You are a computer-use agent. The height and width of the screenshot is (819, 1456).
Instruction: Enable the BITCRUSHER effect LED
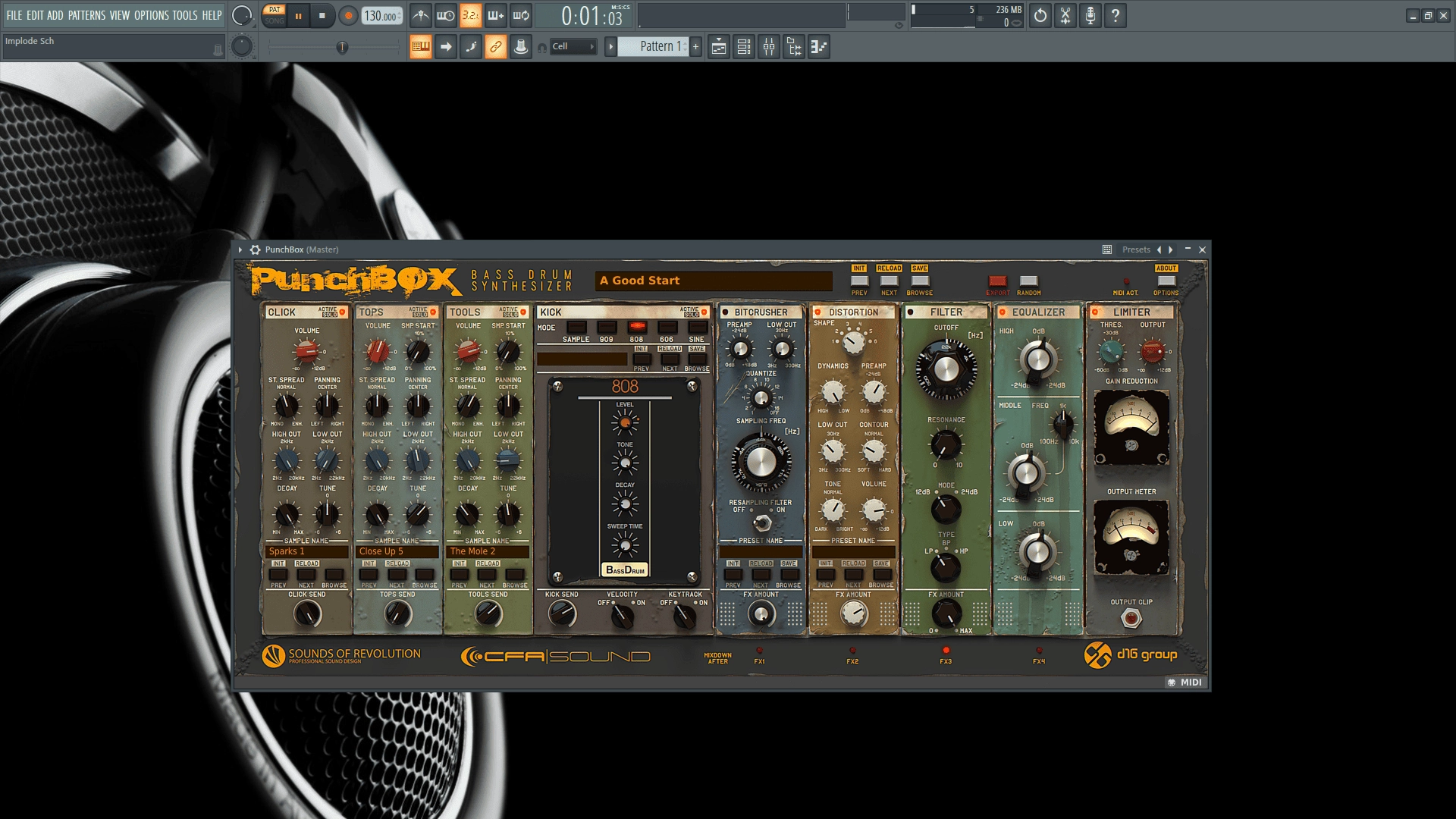pos(726,312)
